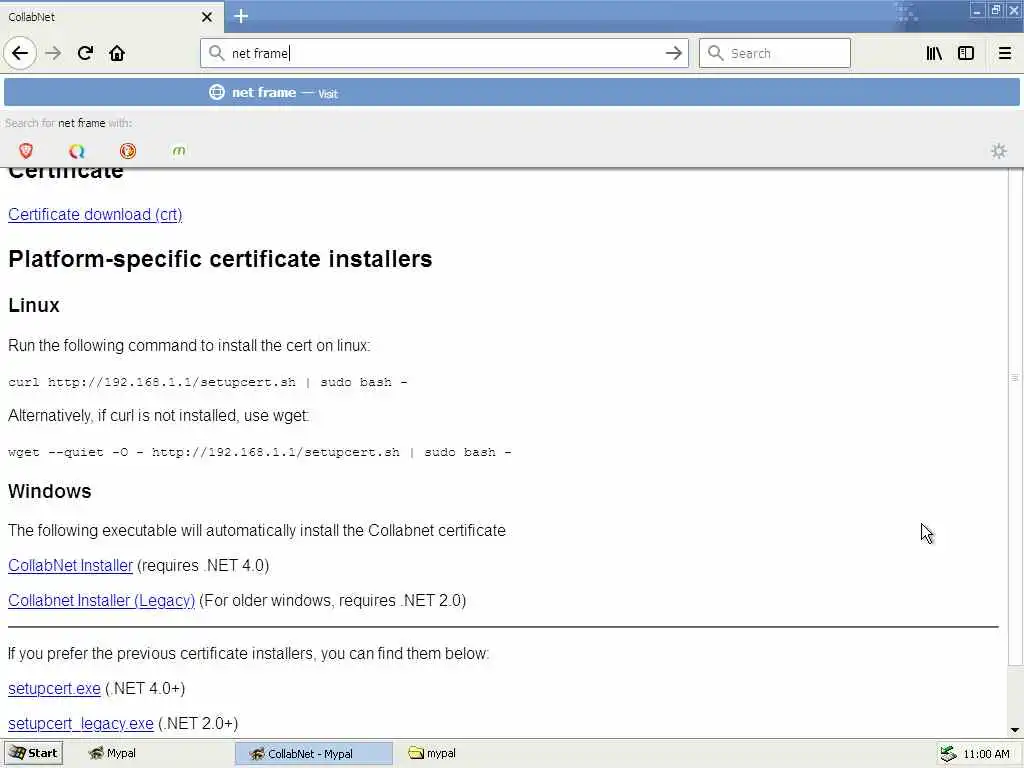Screen dimensions: 1024x768
Task: Click the Platform-specific certificate installers heading
Action: click(x=220, y=259)
